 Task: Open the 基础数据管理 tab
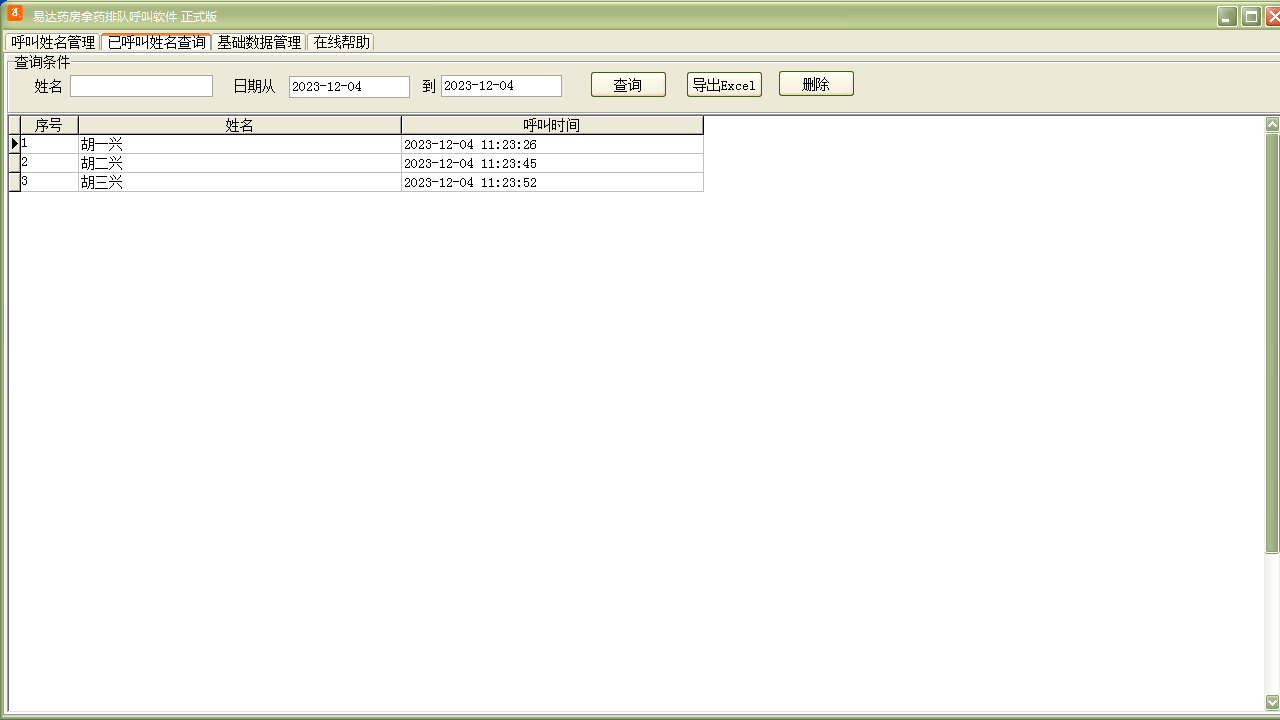click(x=259, y=42)
